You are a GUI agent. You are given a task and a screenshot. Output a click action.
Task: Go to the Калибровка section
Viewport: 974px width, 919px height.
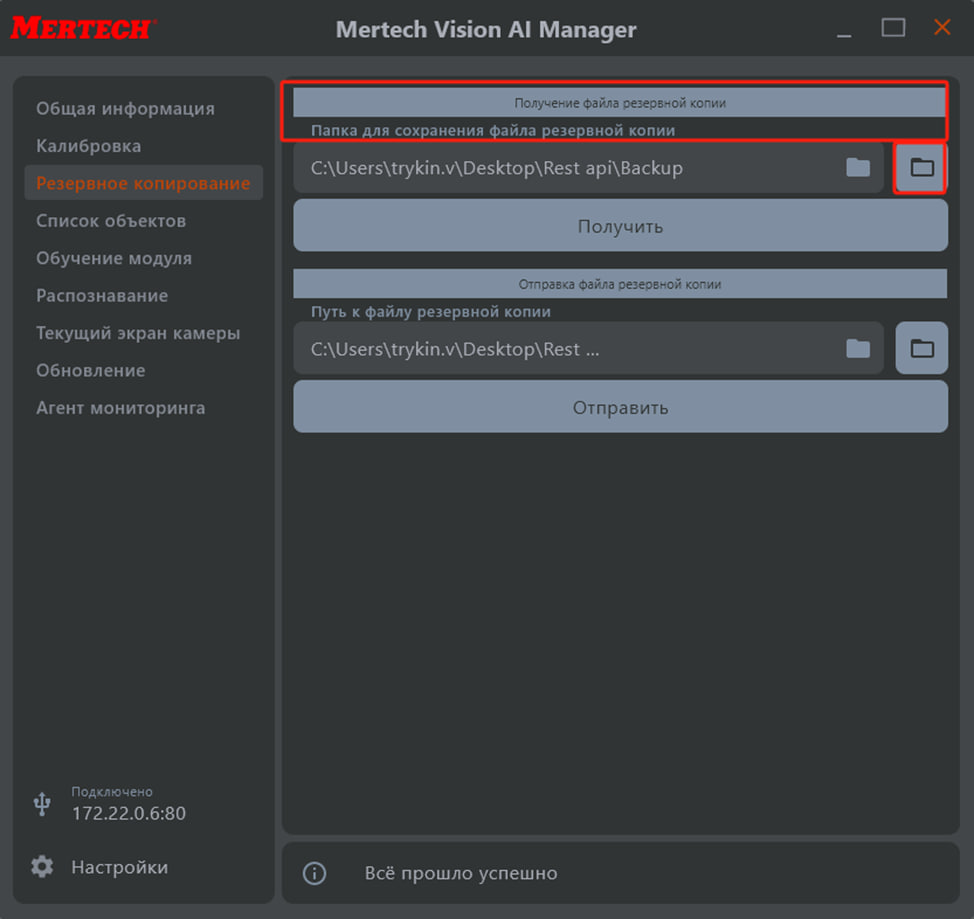88,146
